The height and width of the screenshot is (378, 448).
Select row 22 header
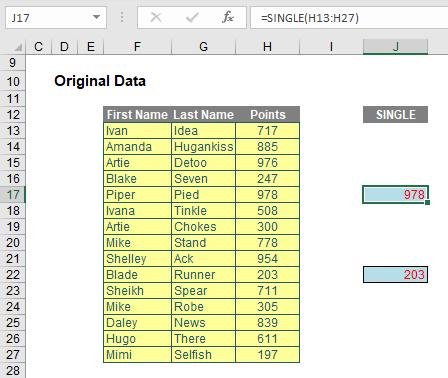point(13,275)
